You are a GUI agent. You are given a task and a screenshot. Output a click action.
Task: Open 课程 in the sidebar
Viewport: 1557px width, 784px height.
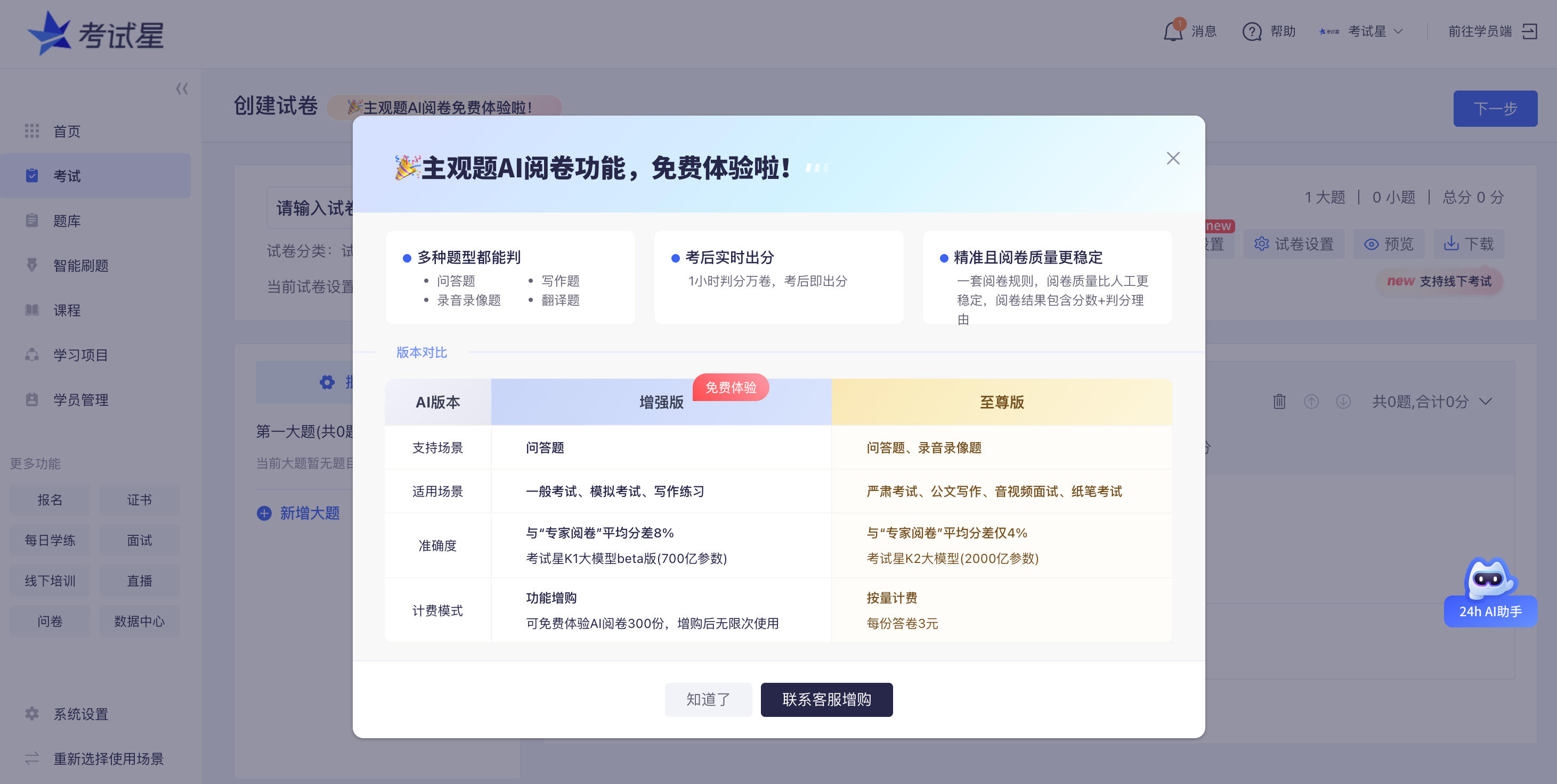pyautogui.click(x=95, y=310)
